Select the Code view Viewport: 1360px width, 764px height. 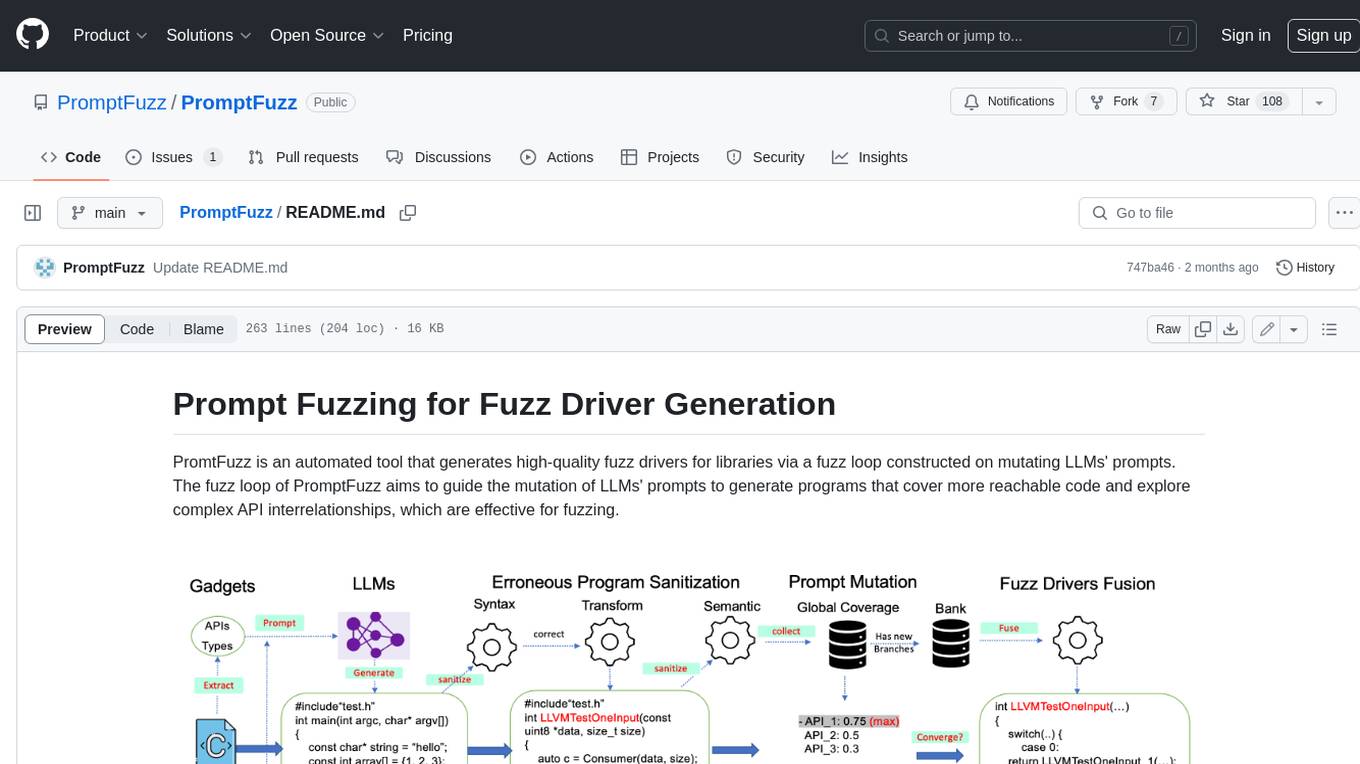137,329
